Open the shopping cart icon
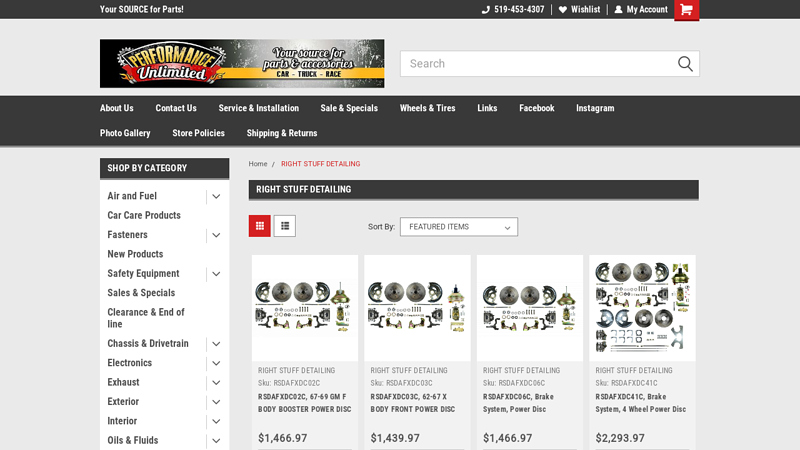 (x=686, y=10)
